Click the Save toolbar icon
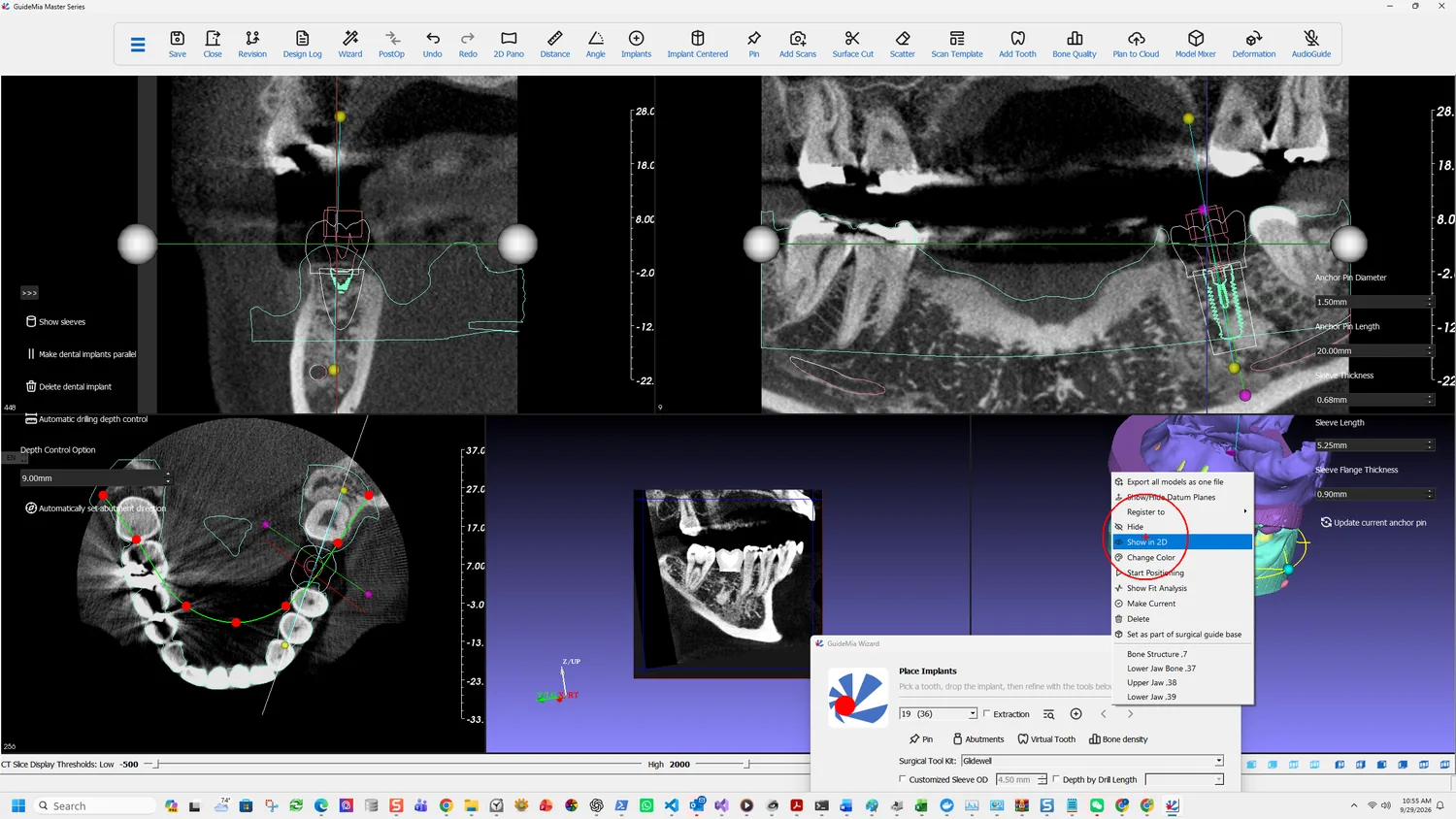Image resolution: width=1456 pixels, height=819 pixels. [x=178, y=44]
